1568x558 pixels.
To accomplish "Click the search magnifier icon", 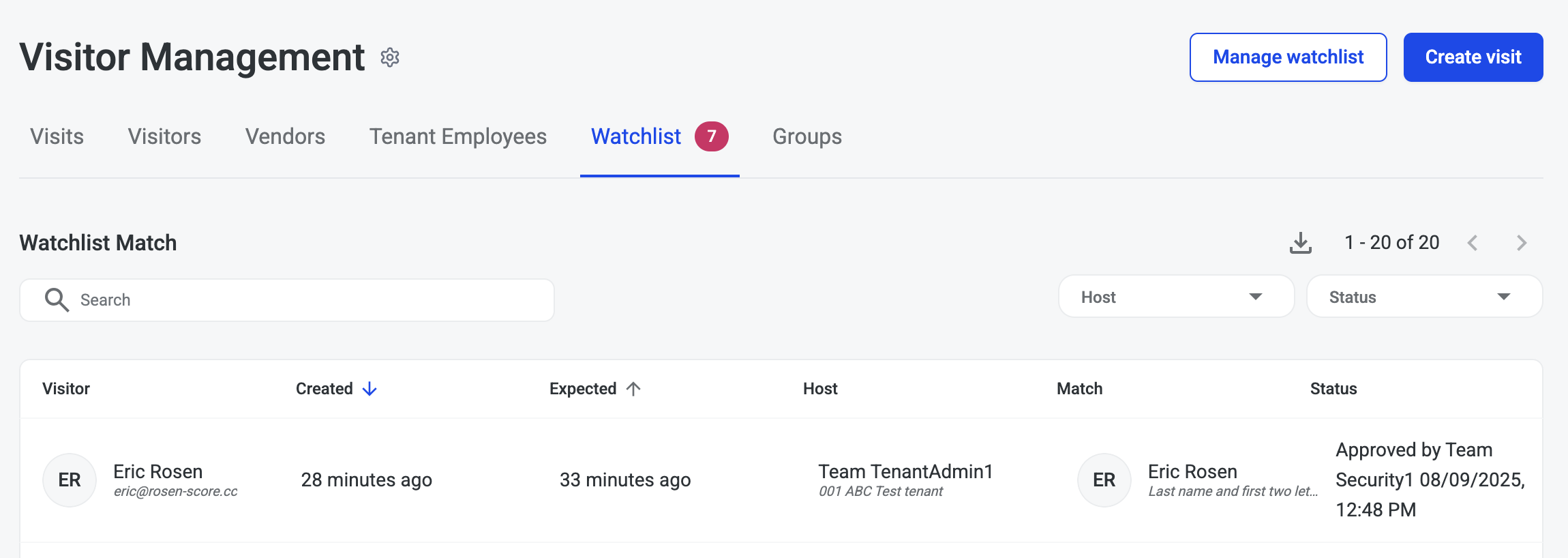I will pyautogui.click(x=57, y=300).
